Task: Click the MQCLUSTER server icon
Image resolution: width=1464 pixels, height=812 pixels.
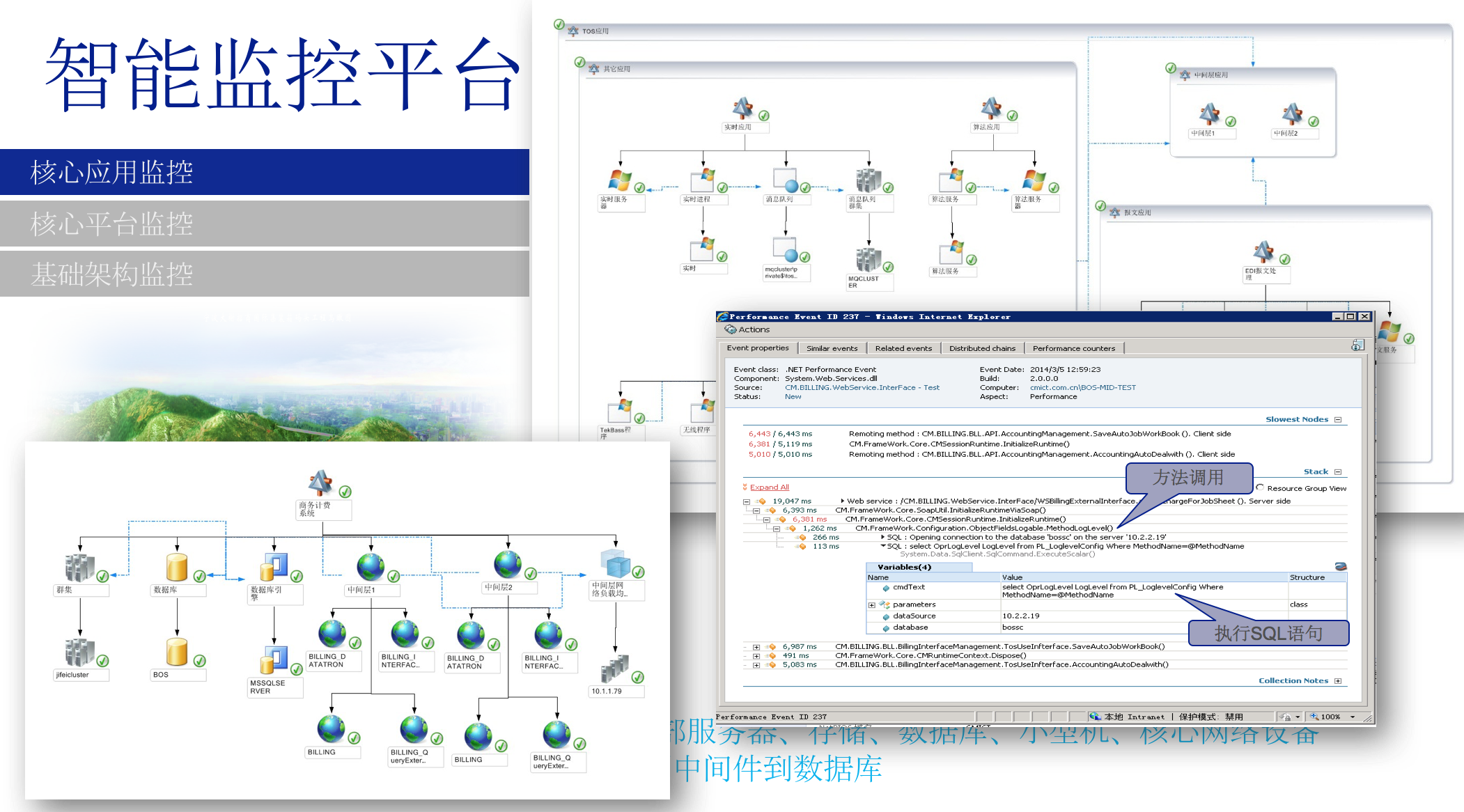Action: click(869, 260)
